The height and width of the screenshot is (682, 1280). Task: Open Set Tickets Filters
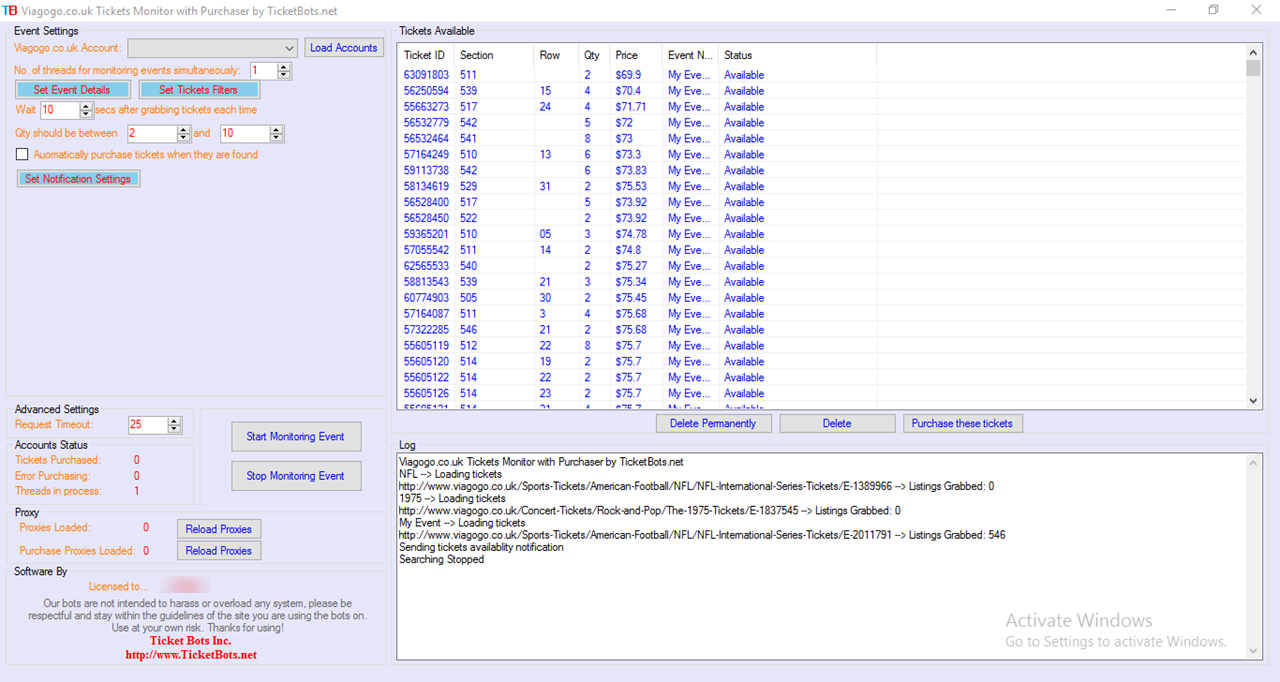point(199,90)
